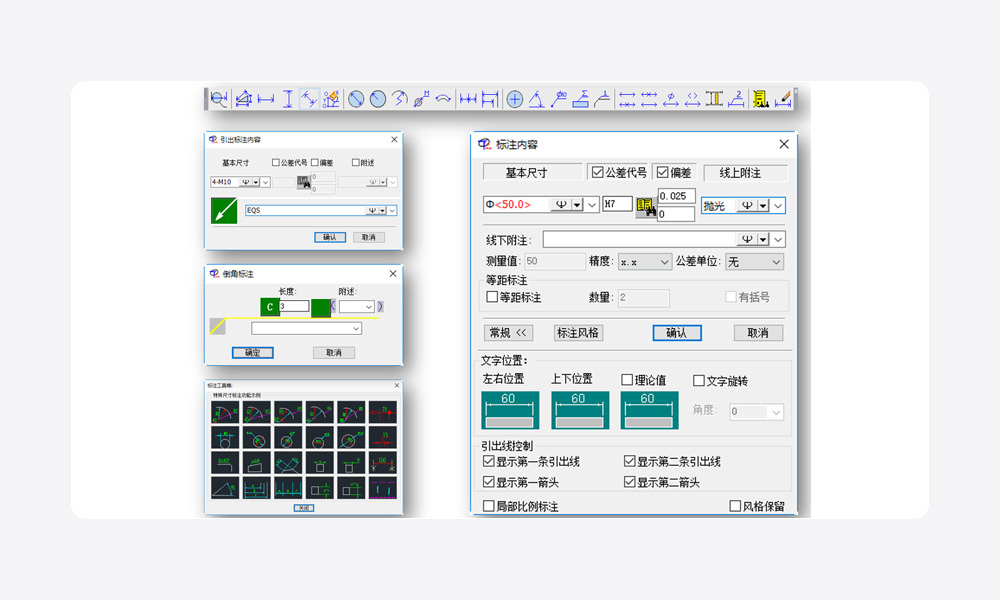Screen dimensions: 1000x600
Task: Select the angle dimension tool
Action: [536, 99]
